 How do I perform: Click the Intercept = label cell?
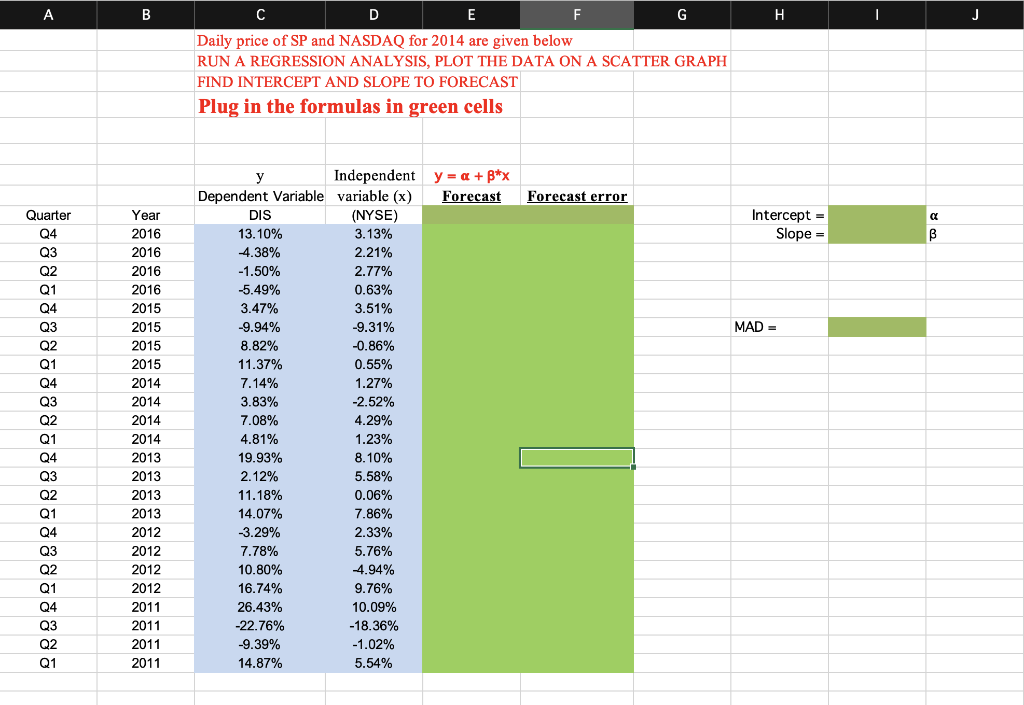coord(780,214)
